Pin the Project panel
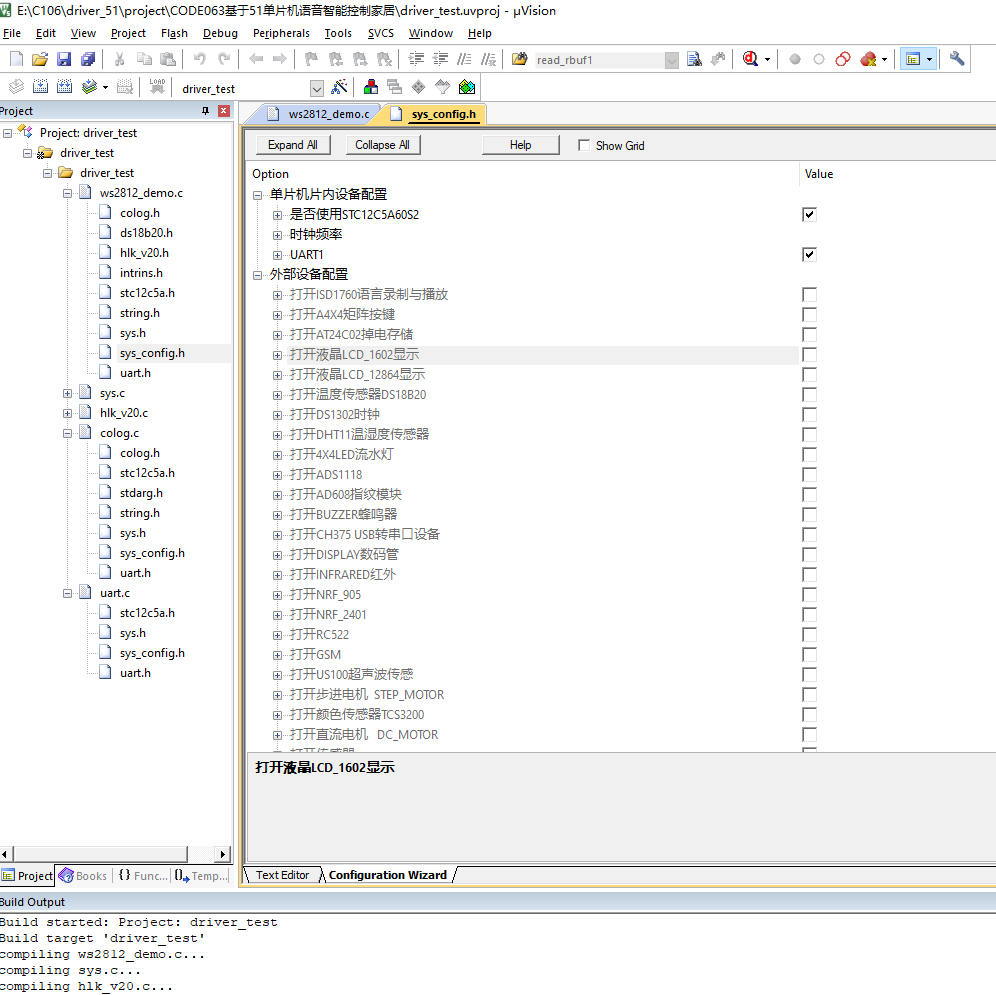This screenshot has height=995, width=996. 205,111
